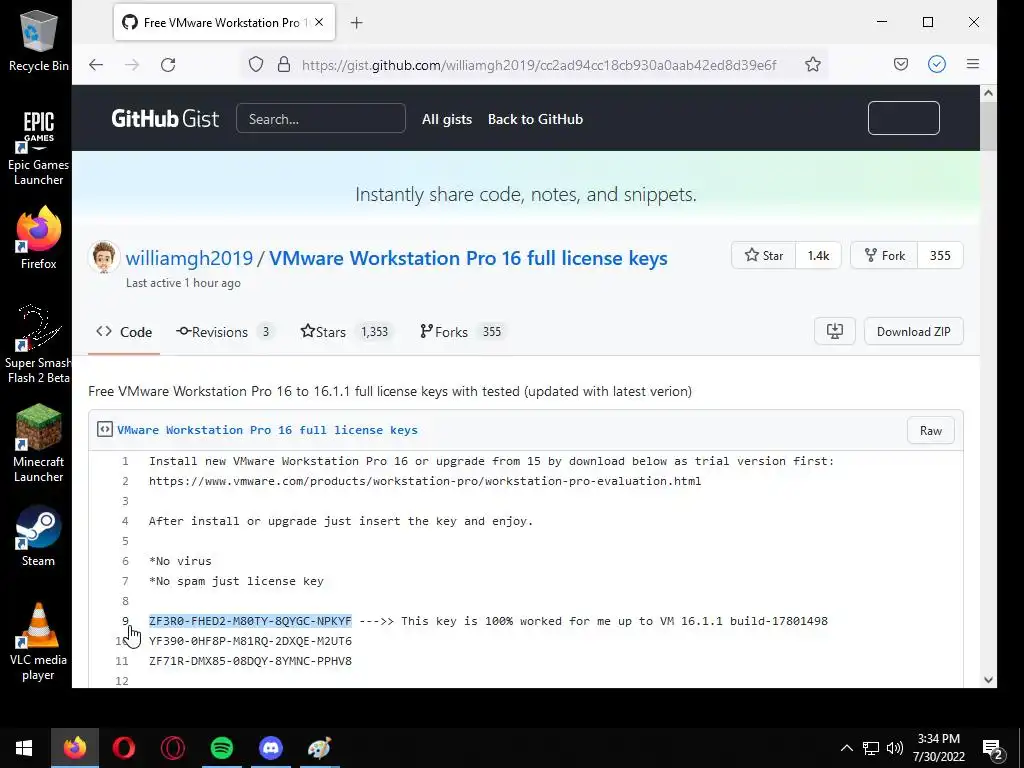Image resolution: width=1024 pixels, height=768 pixels.
Task: Open a new browser tab with plus
Action: (356, 23)
